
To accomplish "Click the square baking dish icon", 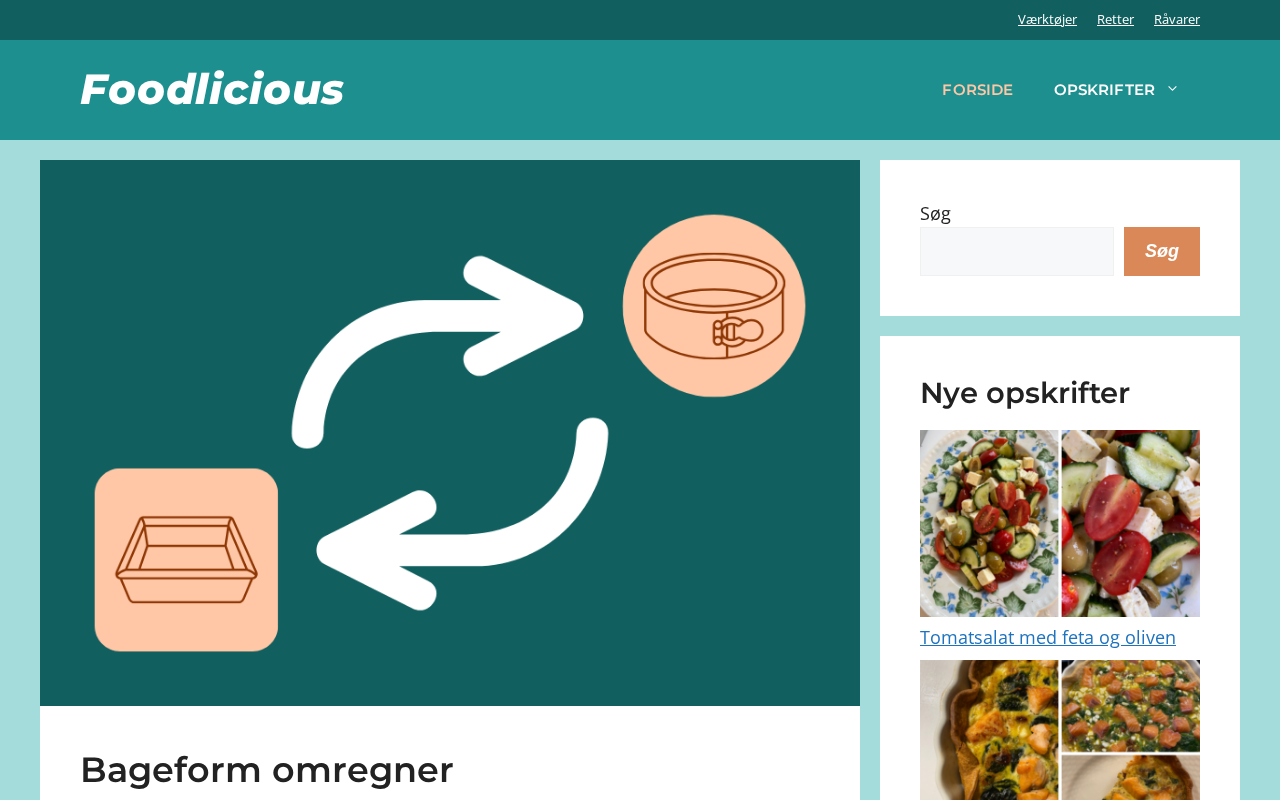I will click(x=186, y=560).
